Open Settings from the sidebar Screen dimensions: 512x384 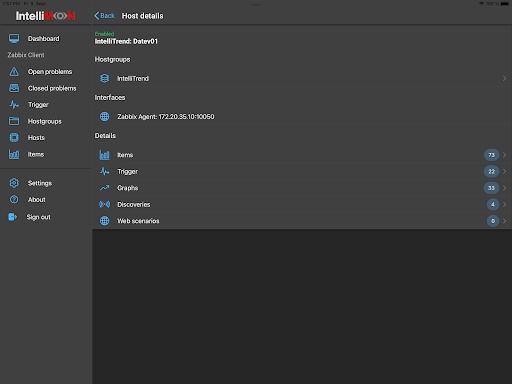click(x=40, y=183)
